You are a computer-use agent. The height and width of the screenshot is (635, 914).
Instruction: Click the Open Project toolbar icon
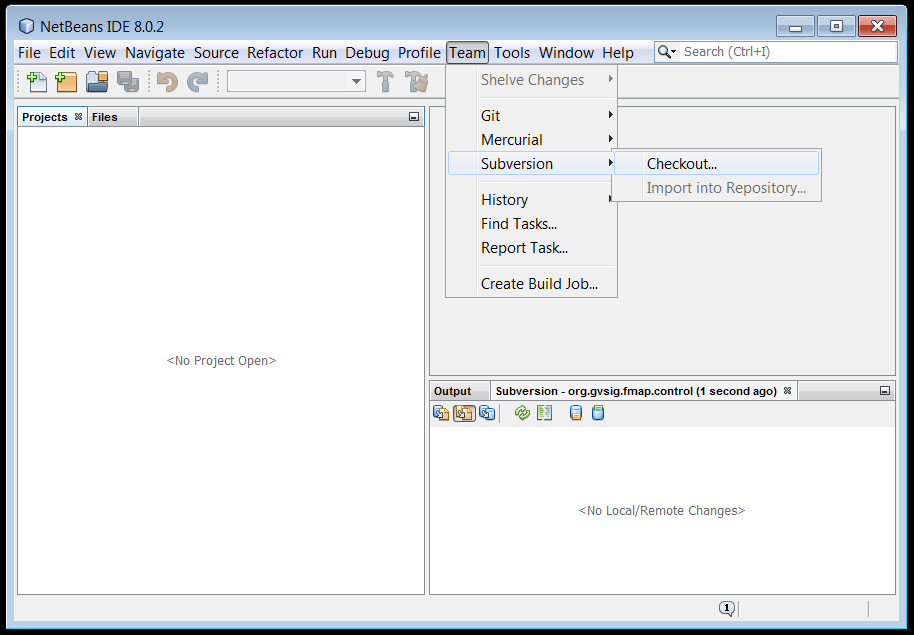[x=97, y=82]
